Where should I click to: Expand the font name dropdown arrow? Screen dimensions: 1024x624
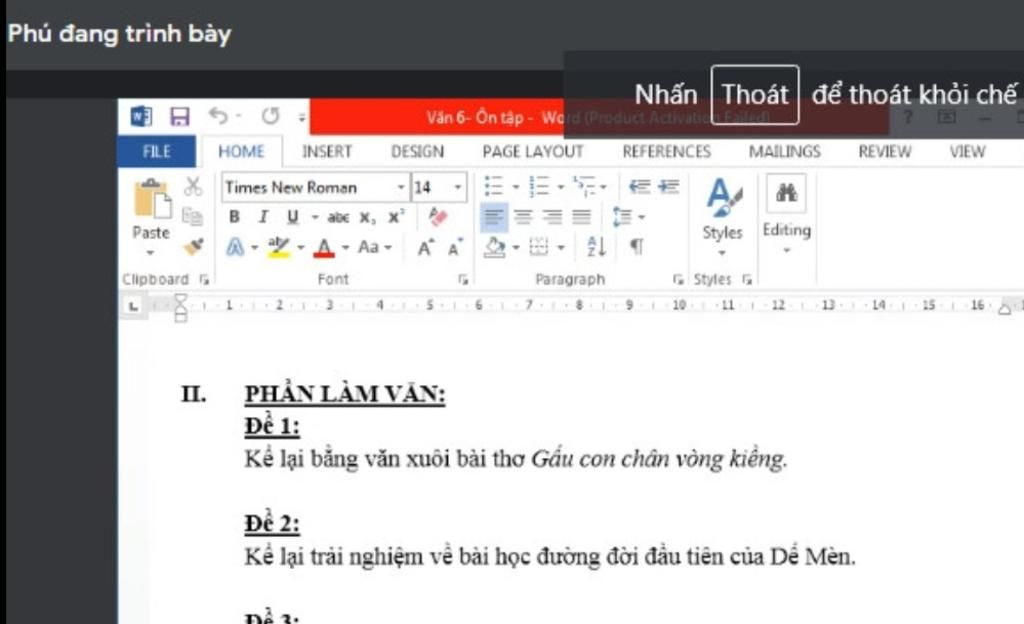401,187
